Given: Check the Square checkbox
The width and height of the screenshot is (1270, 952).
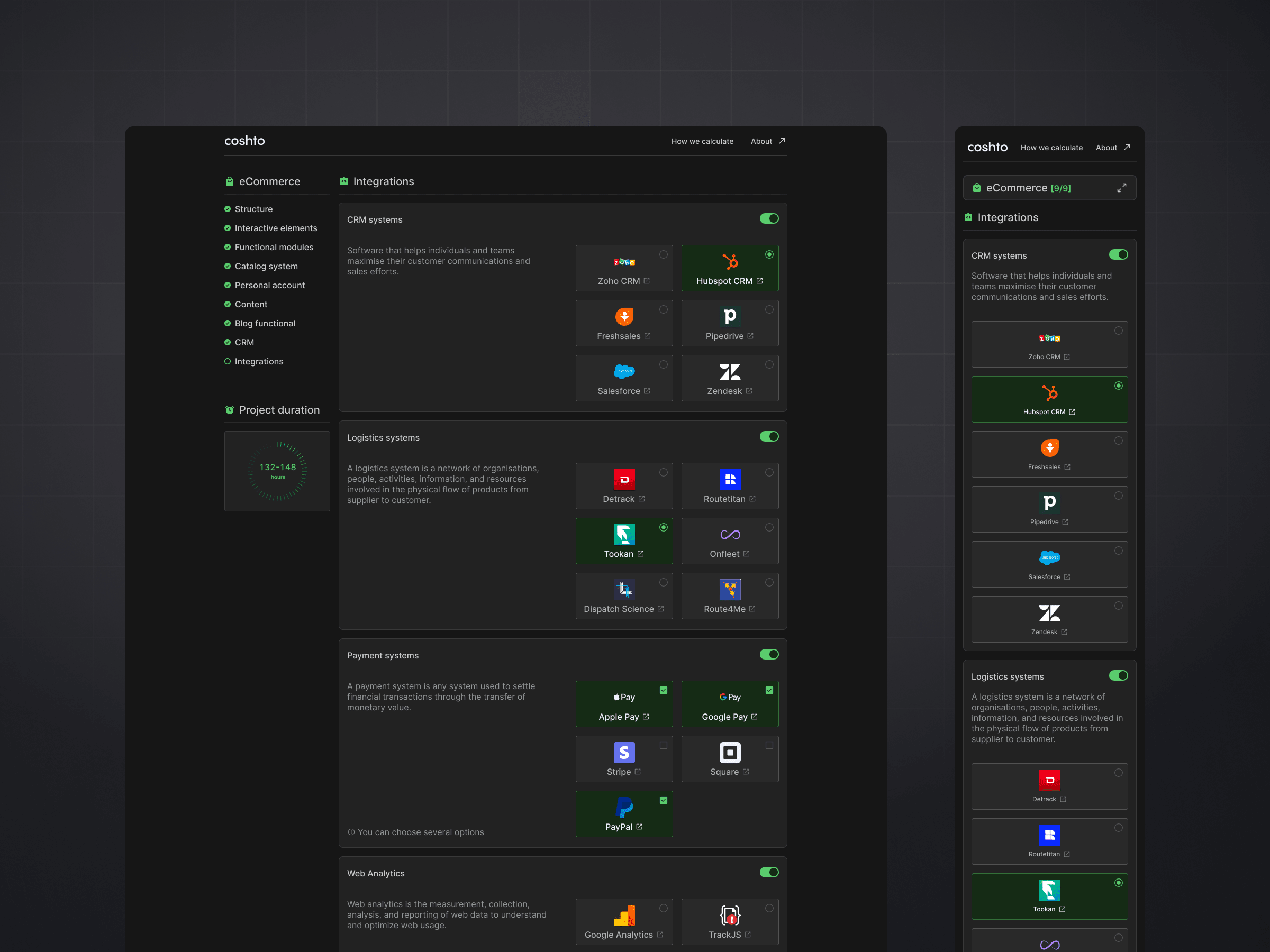Looking at the screenshot, I should pyautogui.click(x=769, y=745).
